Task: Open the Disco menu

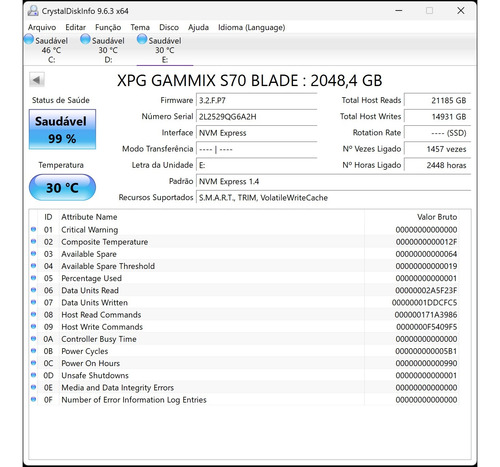Action: click(169, 27)
